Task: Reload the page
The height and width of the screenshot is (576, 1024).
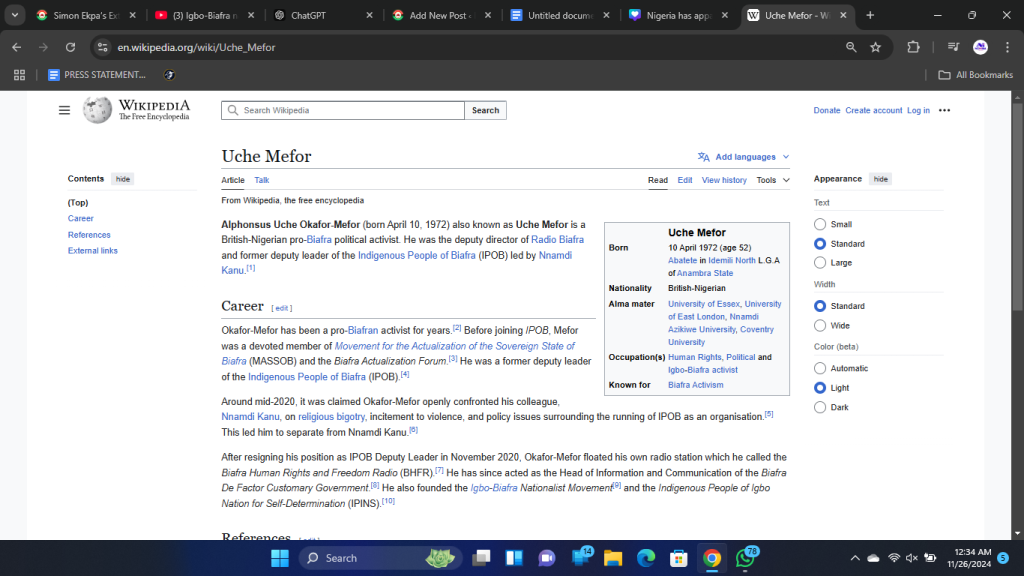Action: (70, 47)
